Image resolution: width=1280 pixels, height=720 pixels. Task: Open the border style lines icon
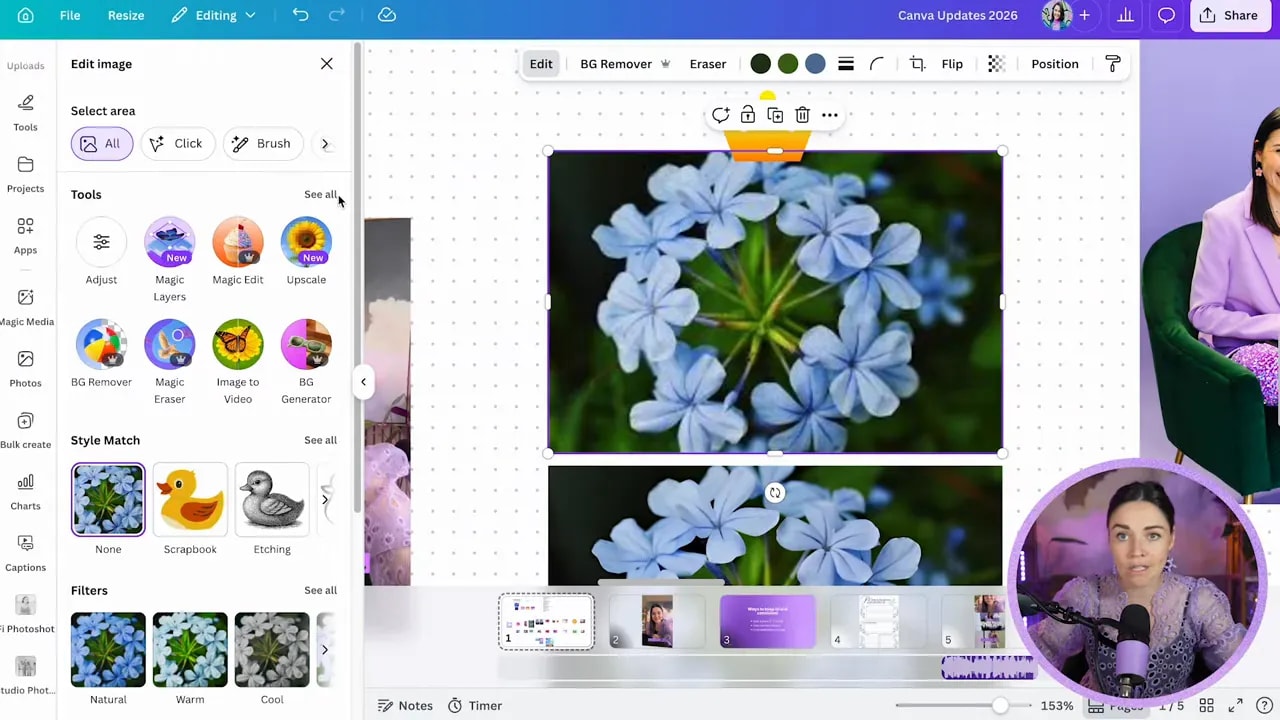click(846, 64)
